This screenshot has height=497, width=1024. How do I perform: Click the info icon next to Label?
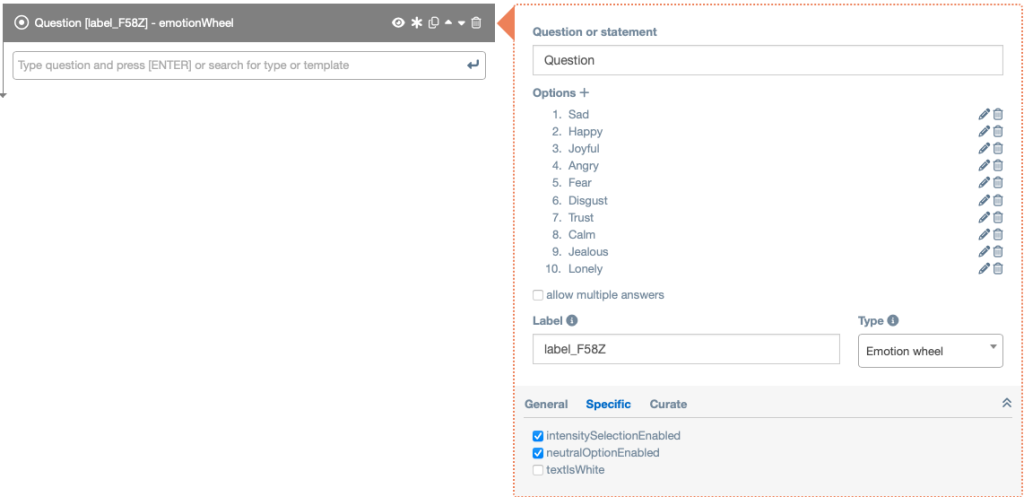pyautogui.click(x=572, y=321)
